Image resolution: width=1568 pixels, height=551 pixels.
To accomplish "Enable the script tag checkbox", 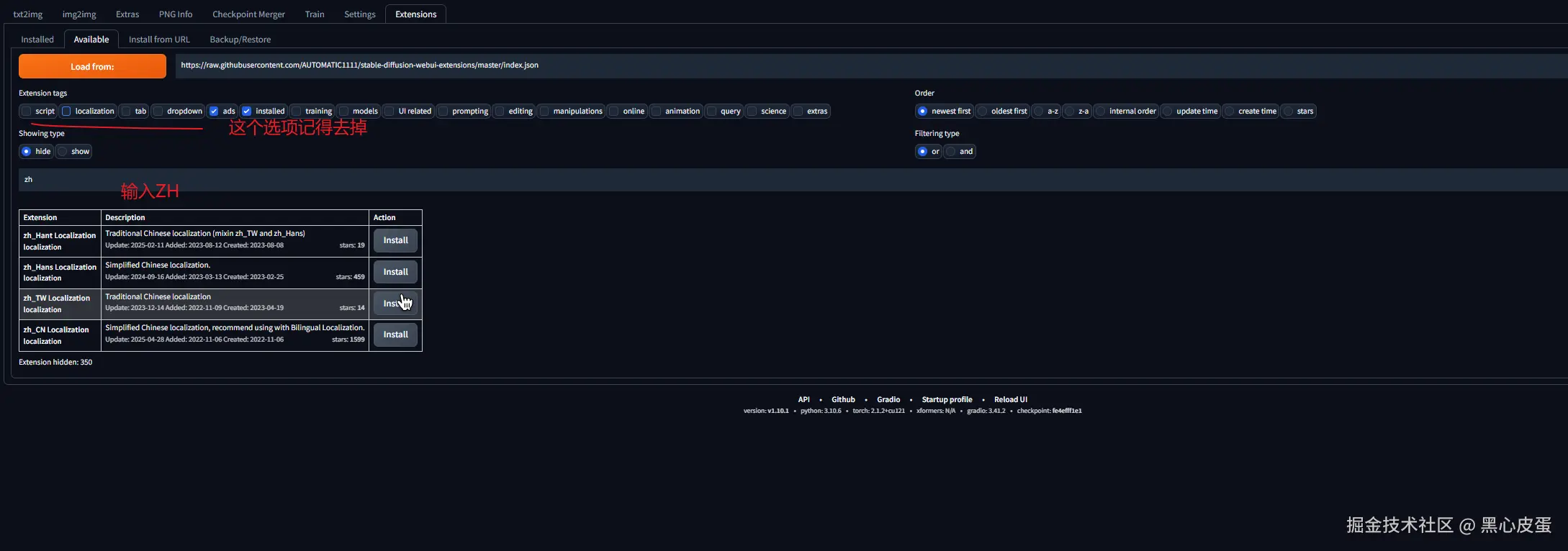I will [27, 111].
